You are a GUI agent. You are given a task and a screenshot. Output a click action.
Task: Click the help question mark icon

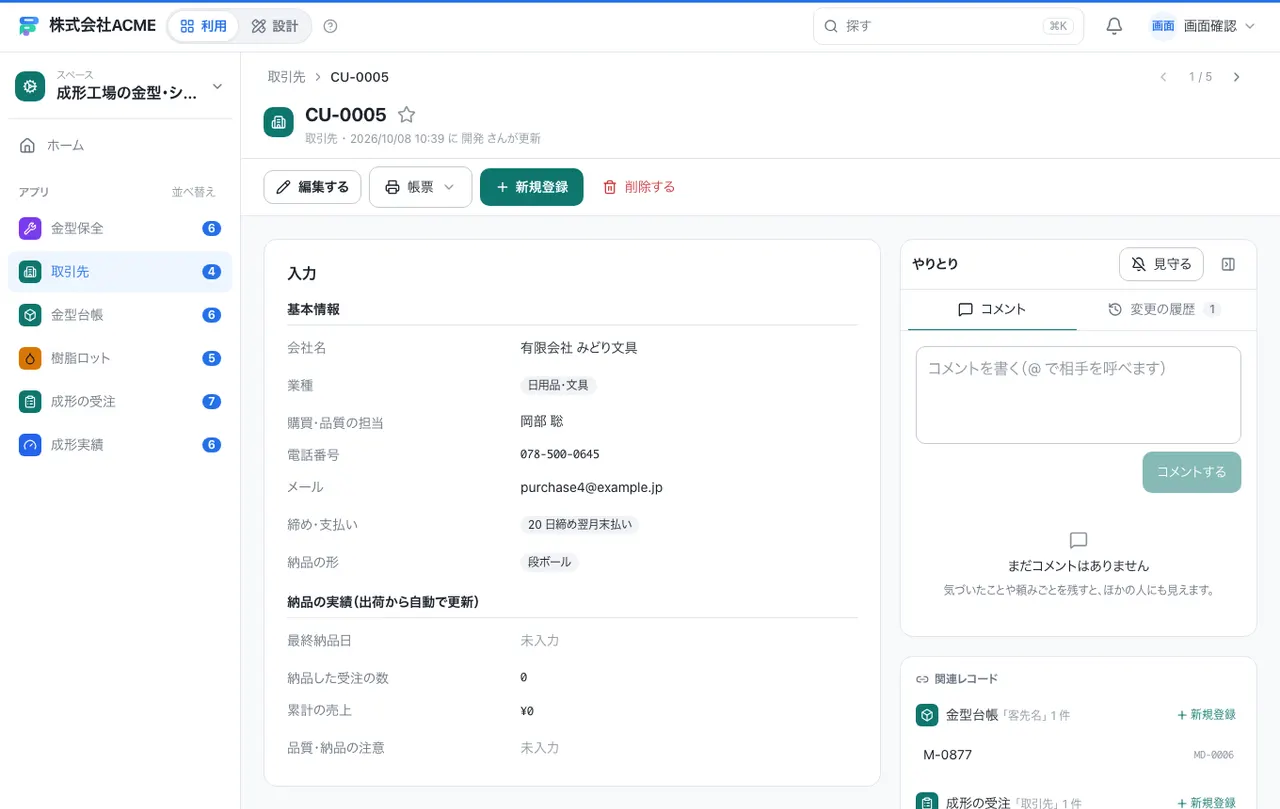pos(331,26)
